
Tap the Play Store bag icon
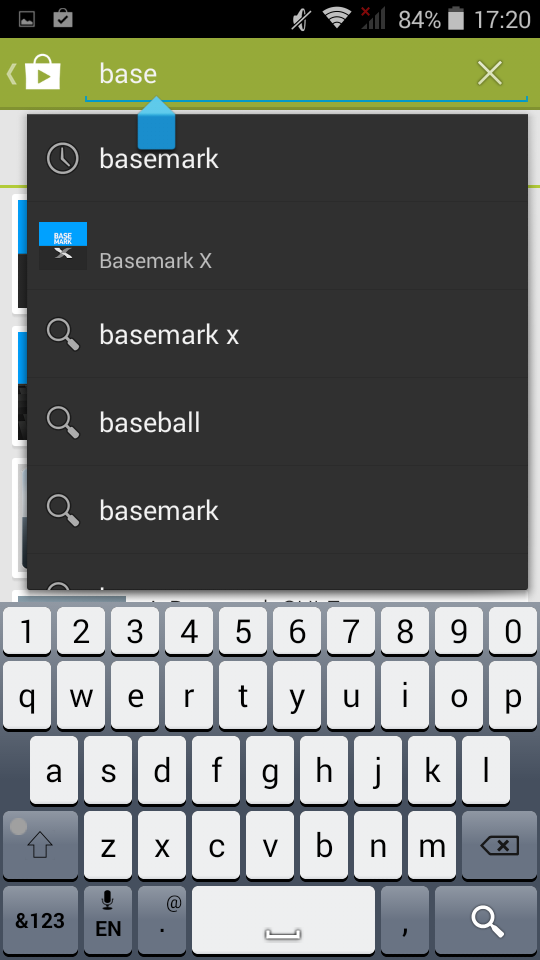click(x=42, y=73)
